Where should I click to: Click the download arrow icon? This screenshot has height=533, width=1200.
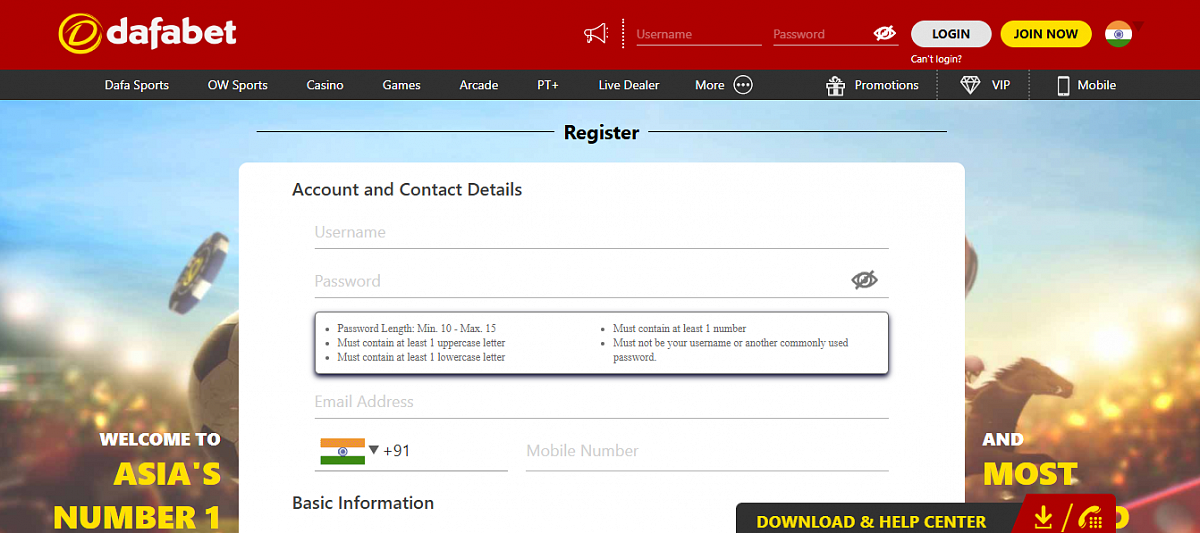1043,517
